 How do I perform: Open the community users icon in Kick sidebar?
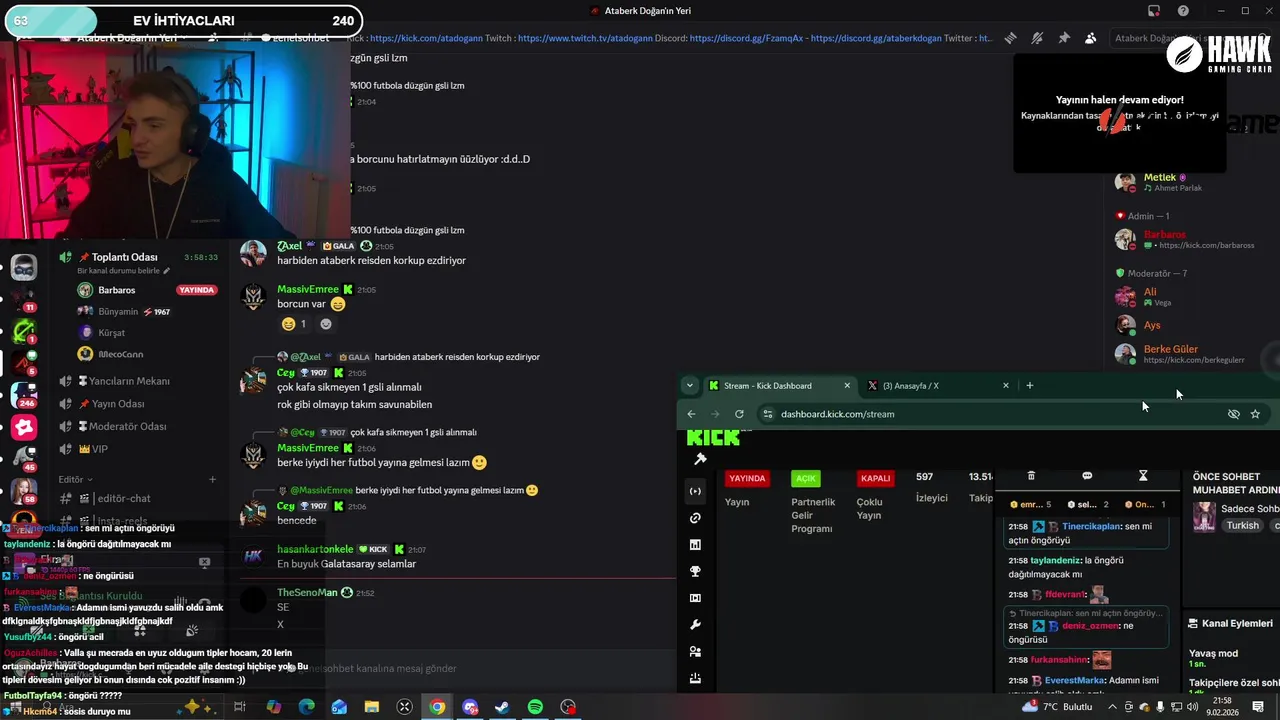pos(695,652)
